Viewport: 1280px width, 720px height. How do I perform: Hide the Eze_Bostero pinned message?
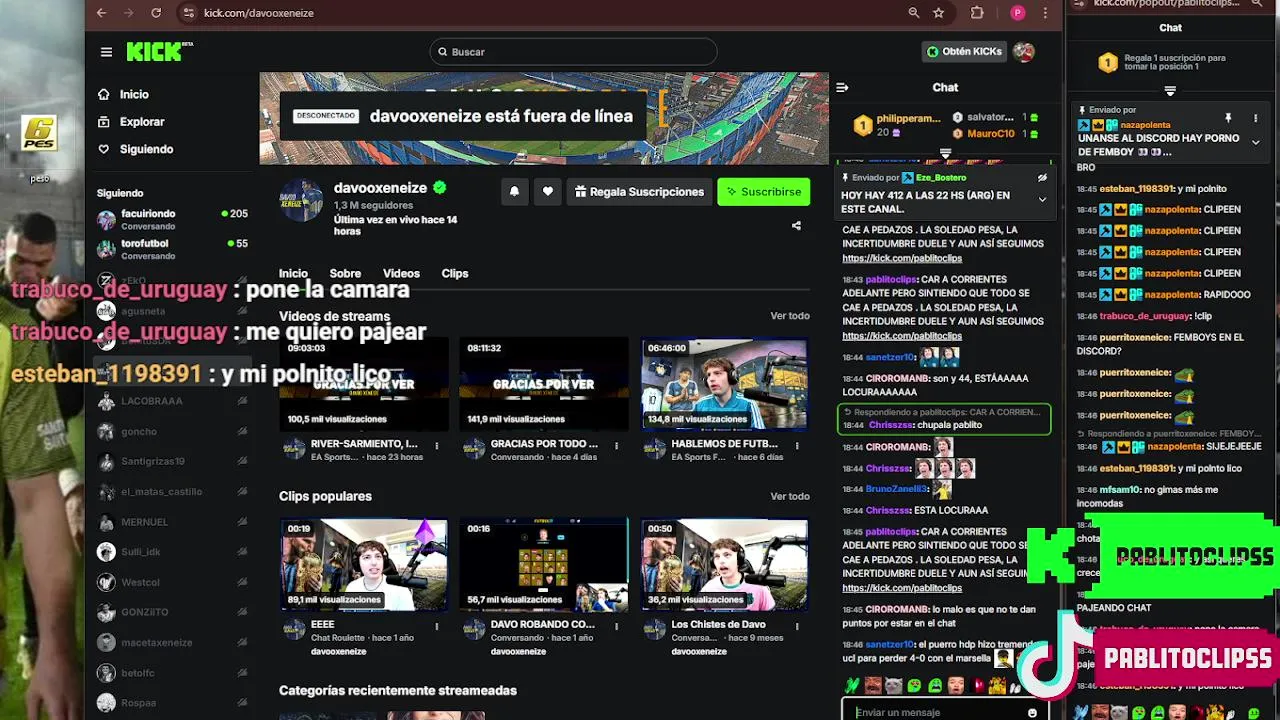click(x=1042, y=177)
